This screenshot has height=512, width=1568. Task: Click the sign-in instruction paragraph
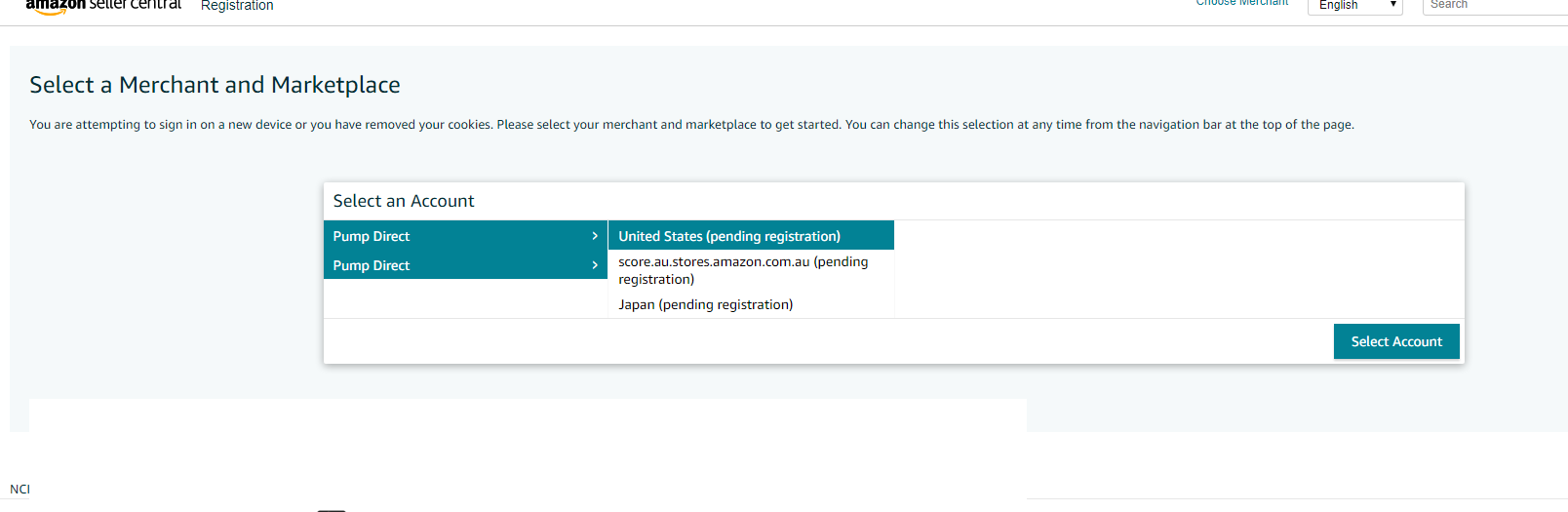coord(690,125)
